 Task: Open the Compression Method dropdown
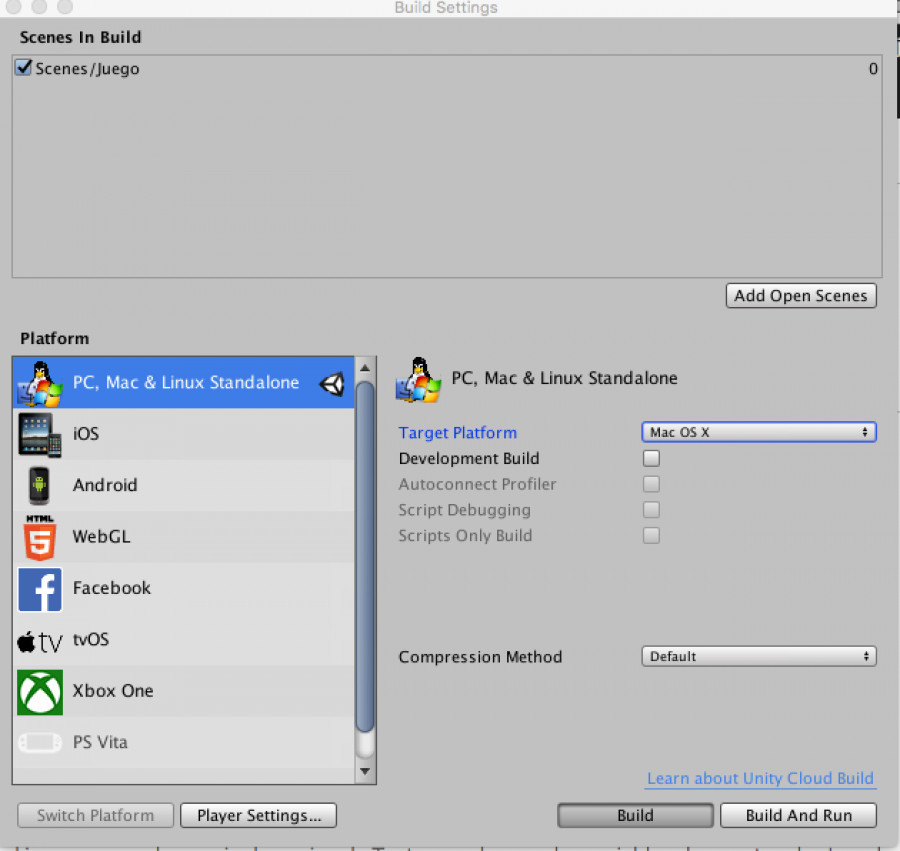pyautogui.click(x=758, y=656)
